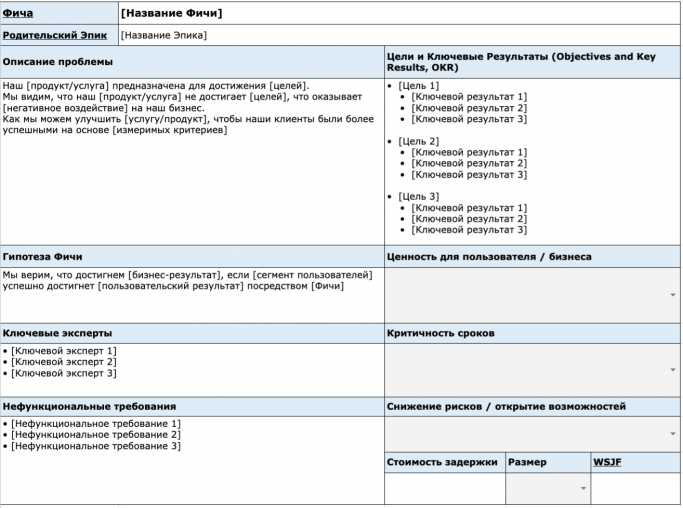Select the Размер header cell
Screen dimensions: 683x508
(548, 462)
